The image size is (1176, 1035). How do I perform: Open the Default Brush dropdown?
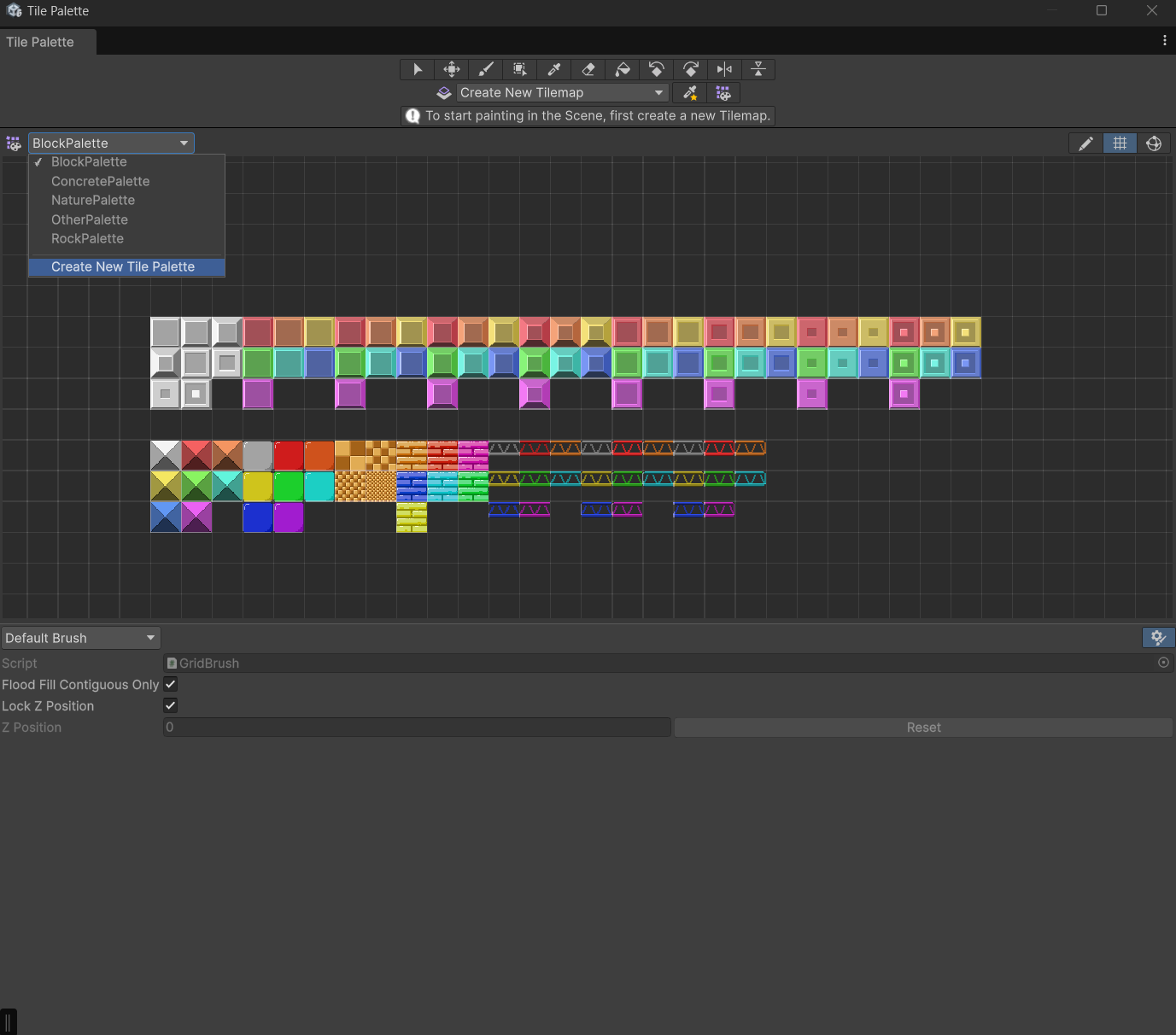[x=80, y=637]
